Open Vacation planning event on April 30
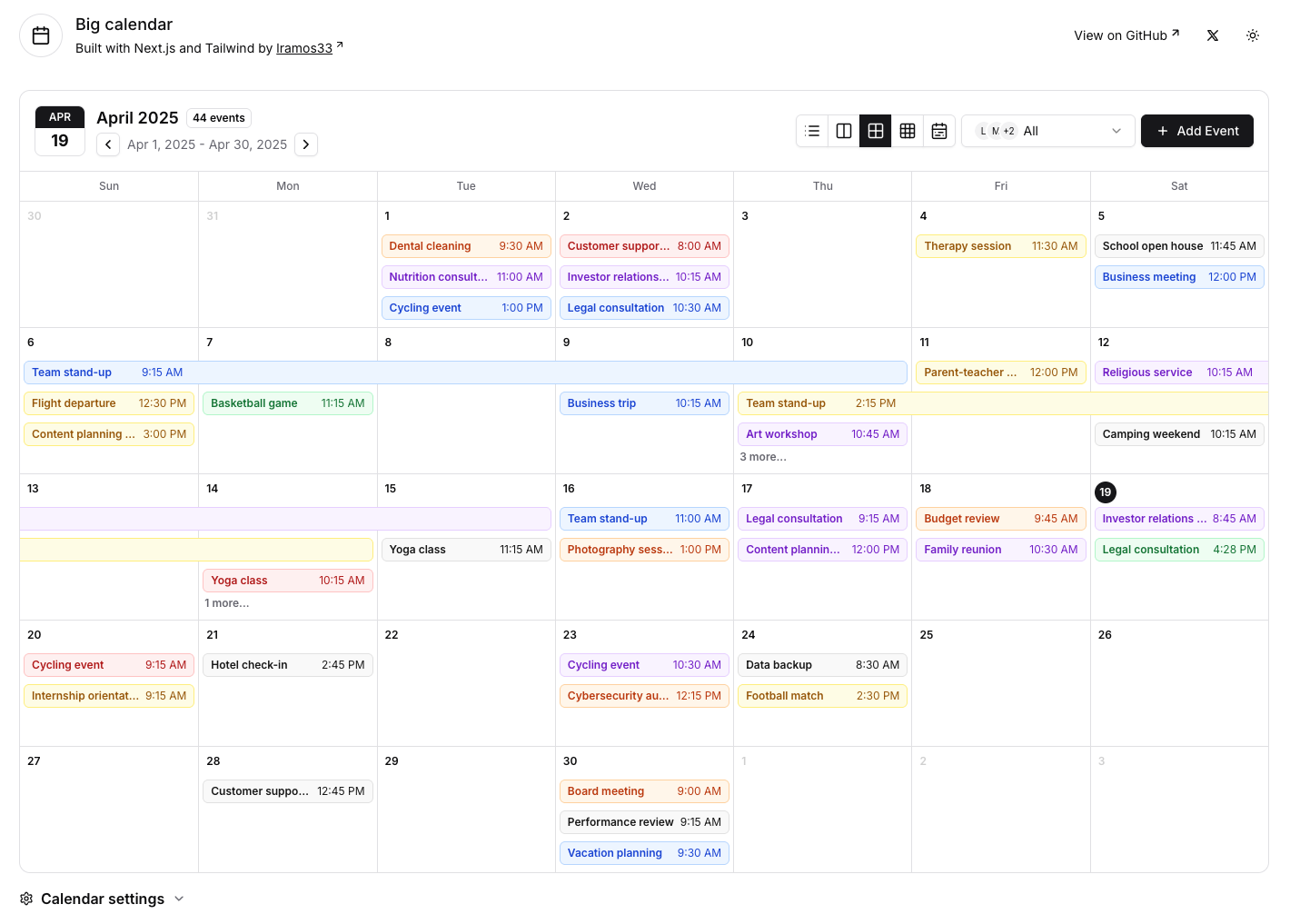 644,853
